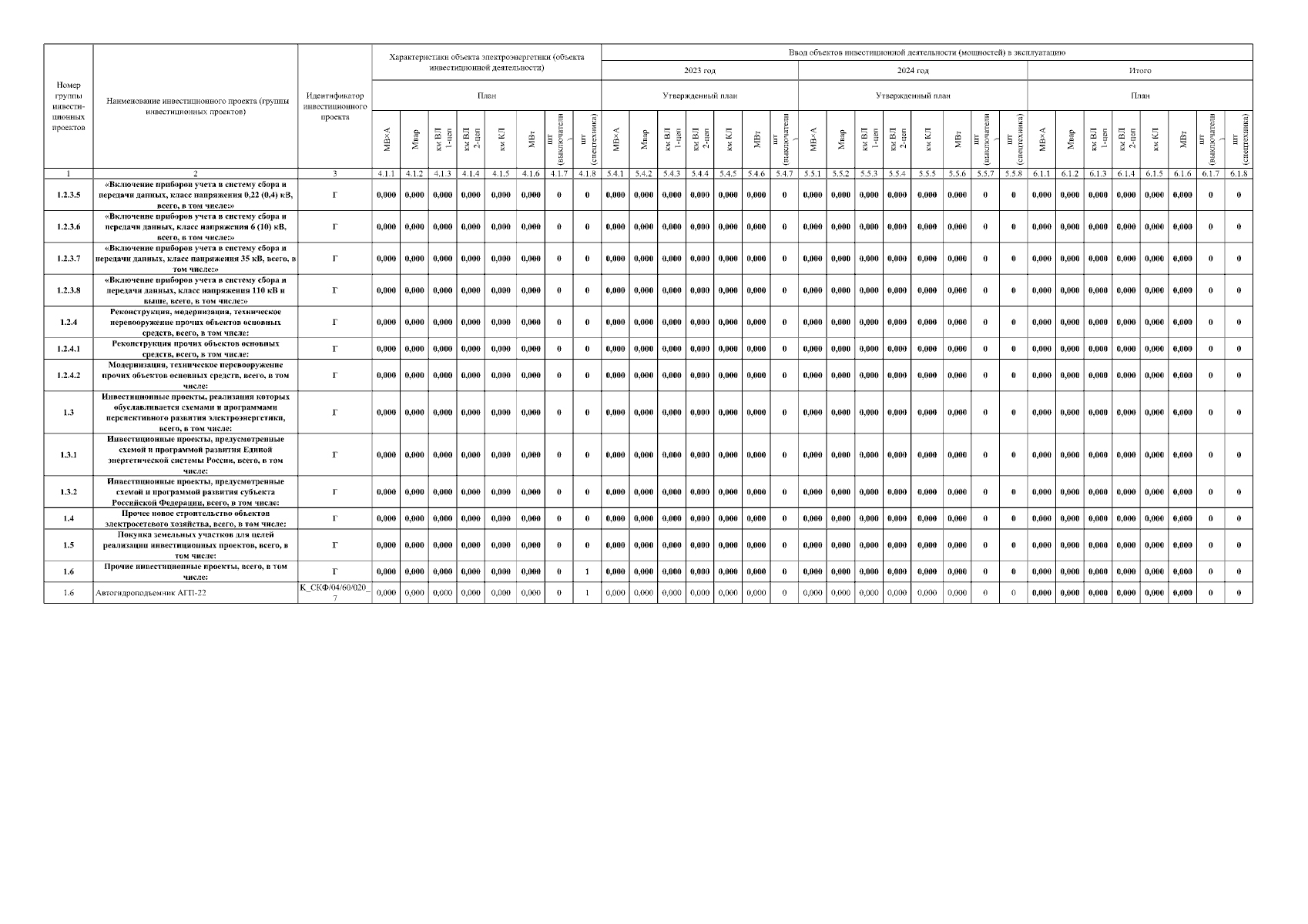1308x924 pixels.
Task: Click row title mentioning 'класс напряжения 110 кВ'
Action: pyautogui.click(x=196, y=290)
